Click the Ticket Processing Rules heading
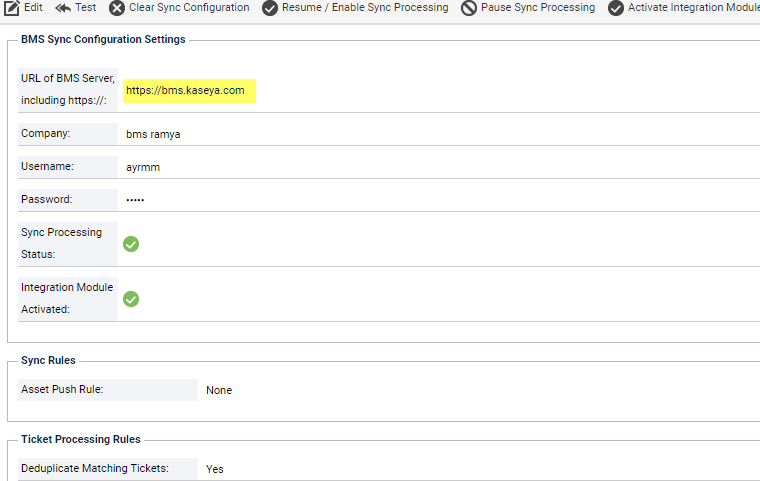This screenshot has height=481, width=760. (81, 439)
